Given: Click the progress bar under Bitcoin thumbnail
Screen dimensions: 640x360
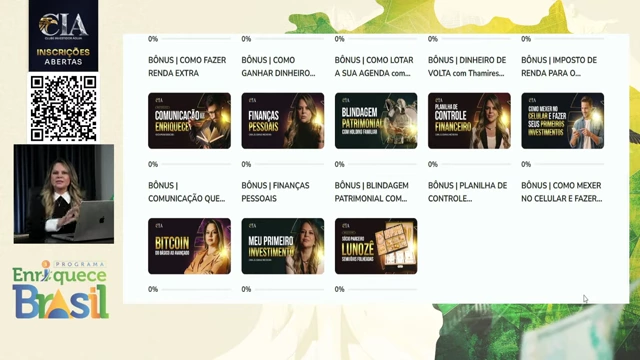Looking at the screenshot, I should point(196,289).
